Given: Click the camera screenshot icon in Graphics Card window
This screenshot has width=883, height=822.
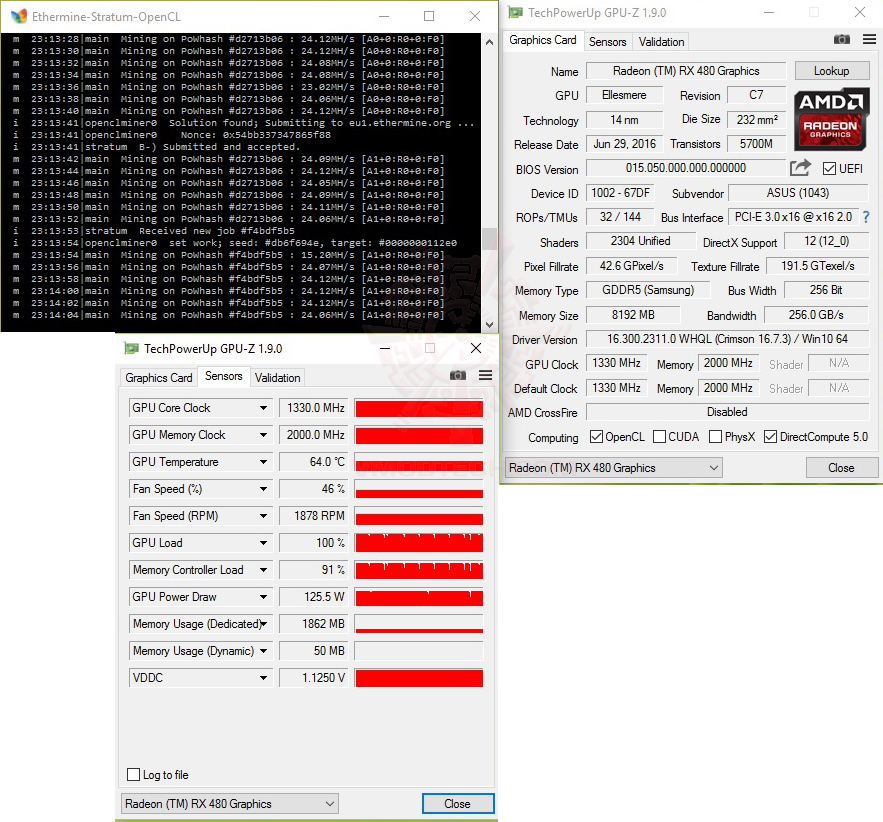Looking at the screenshot, I should point(841,39).
